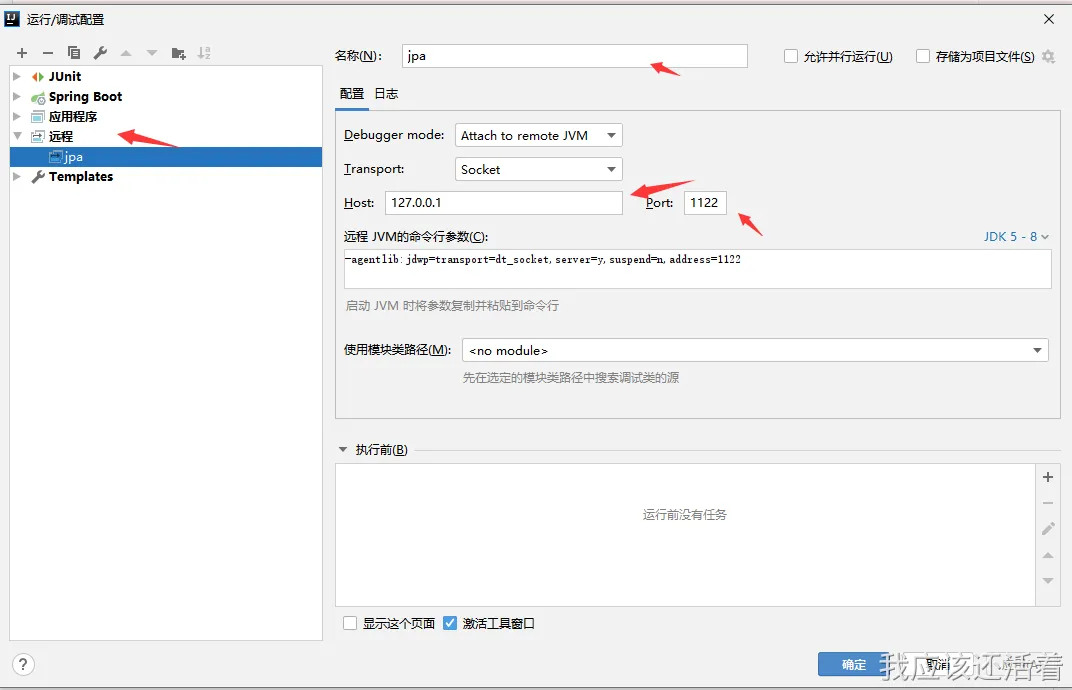Select the jpa configuration under 远程
This screenshot has height=690, width=1072.
[x=72, y=156]
